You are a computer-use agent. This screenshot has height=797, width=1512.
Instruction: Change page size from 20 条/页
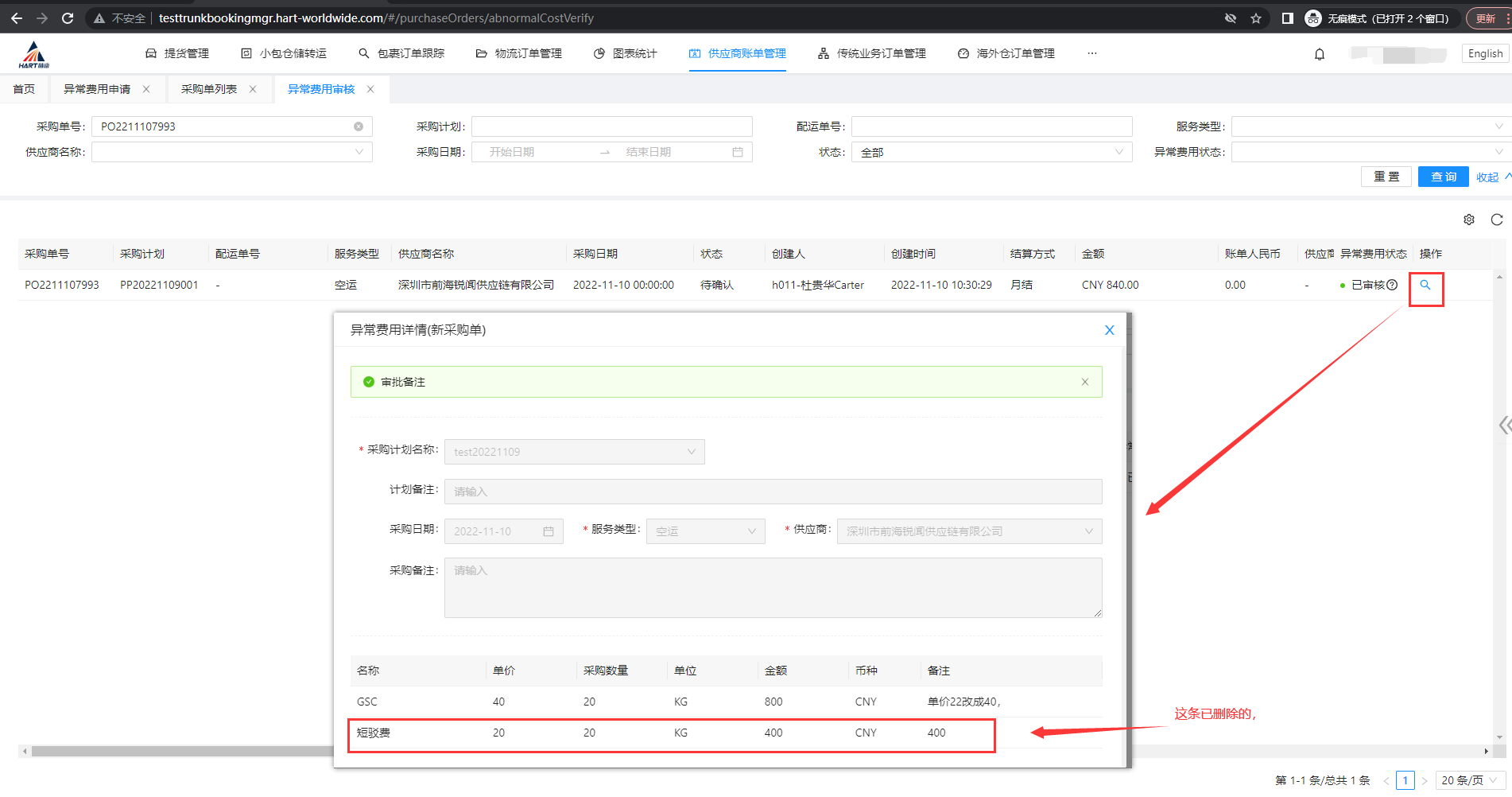tap(1470, 780)
